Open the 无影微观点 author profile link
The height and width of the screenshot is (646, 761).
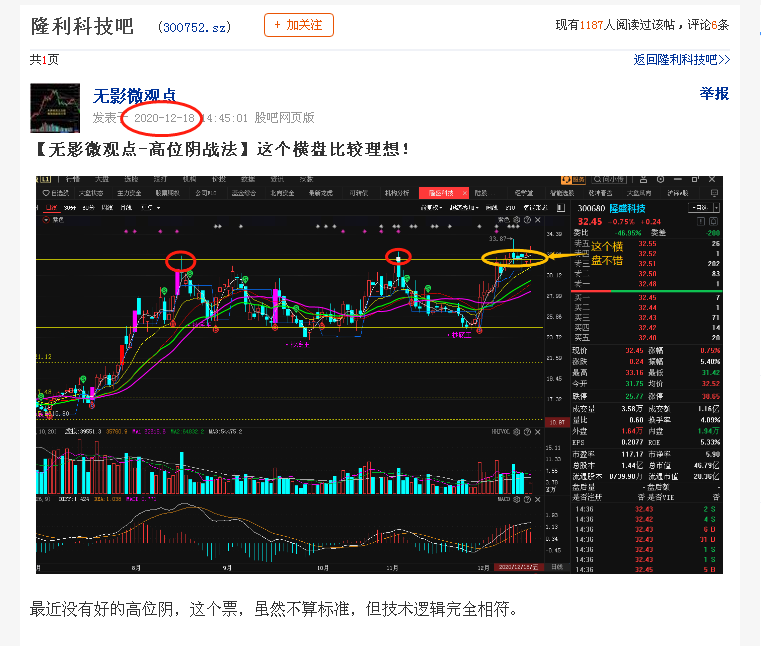[x=134, y=96]
